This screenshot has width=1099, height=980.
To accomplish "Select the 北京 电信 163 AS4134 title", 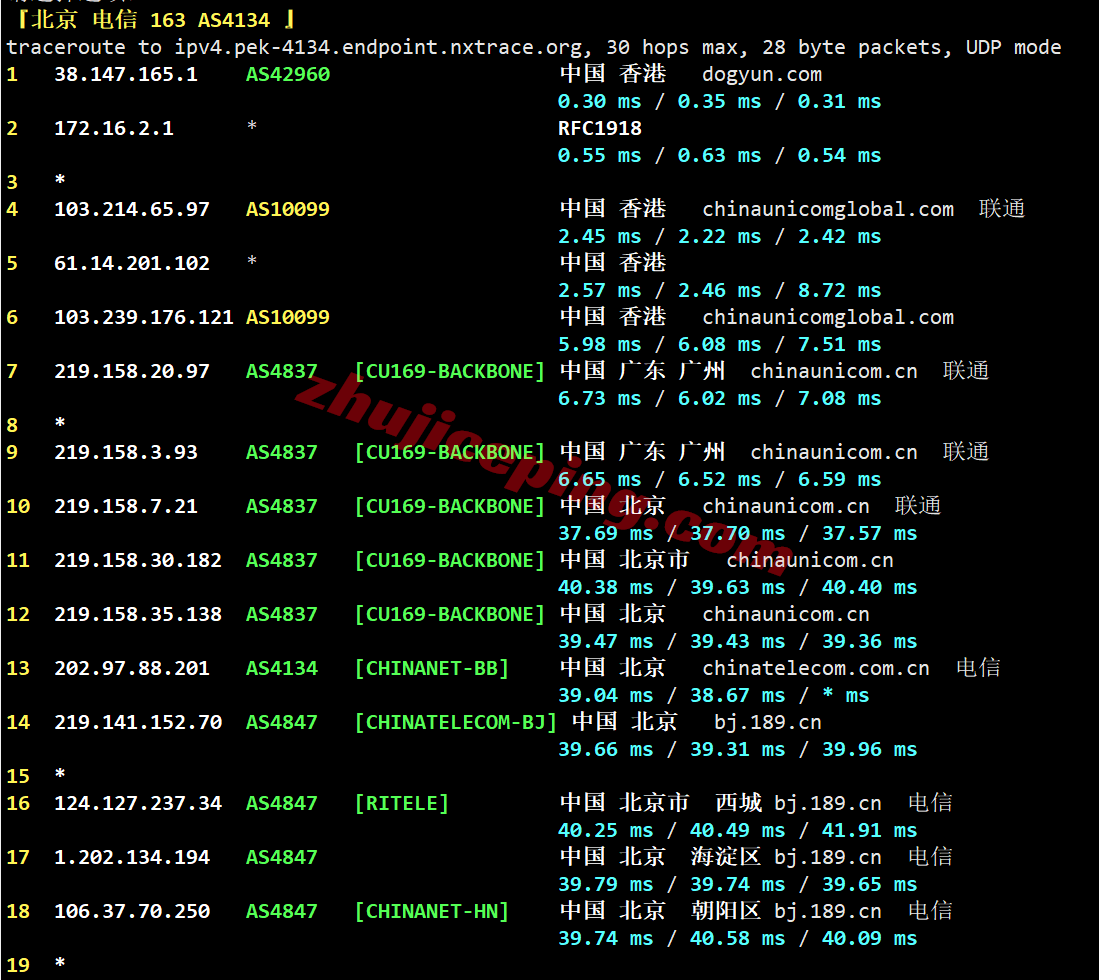I will coord(155,20).
